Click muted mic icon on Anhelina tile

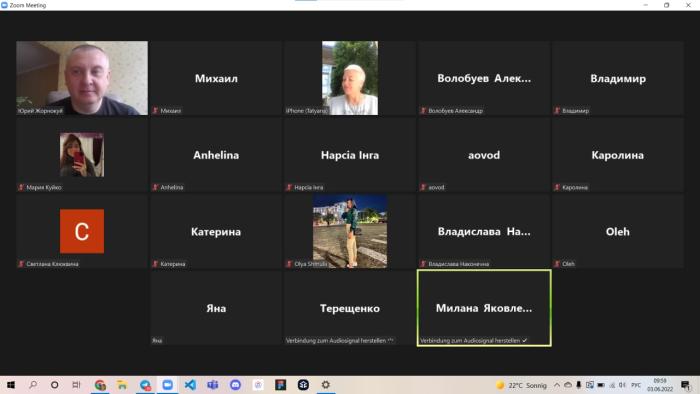pos(155,187)
